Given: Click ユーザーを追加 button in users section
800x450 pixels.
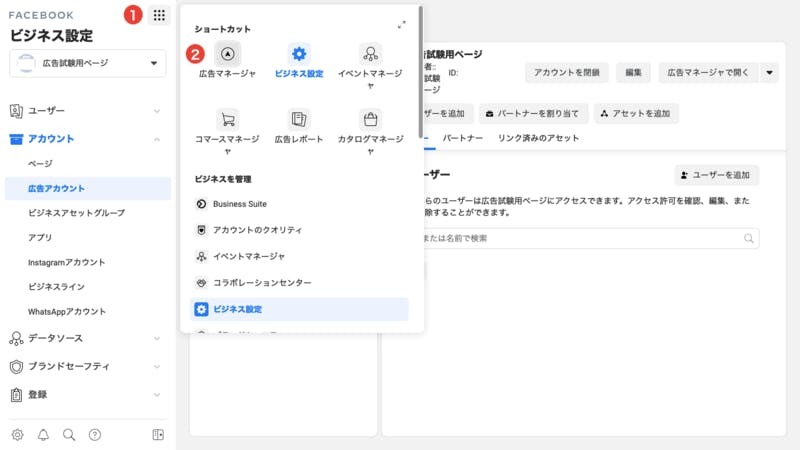Looking at the screenshot, I should click(716, 175).
